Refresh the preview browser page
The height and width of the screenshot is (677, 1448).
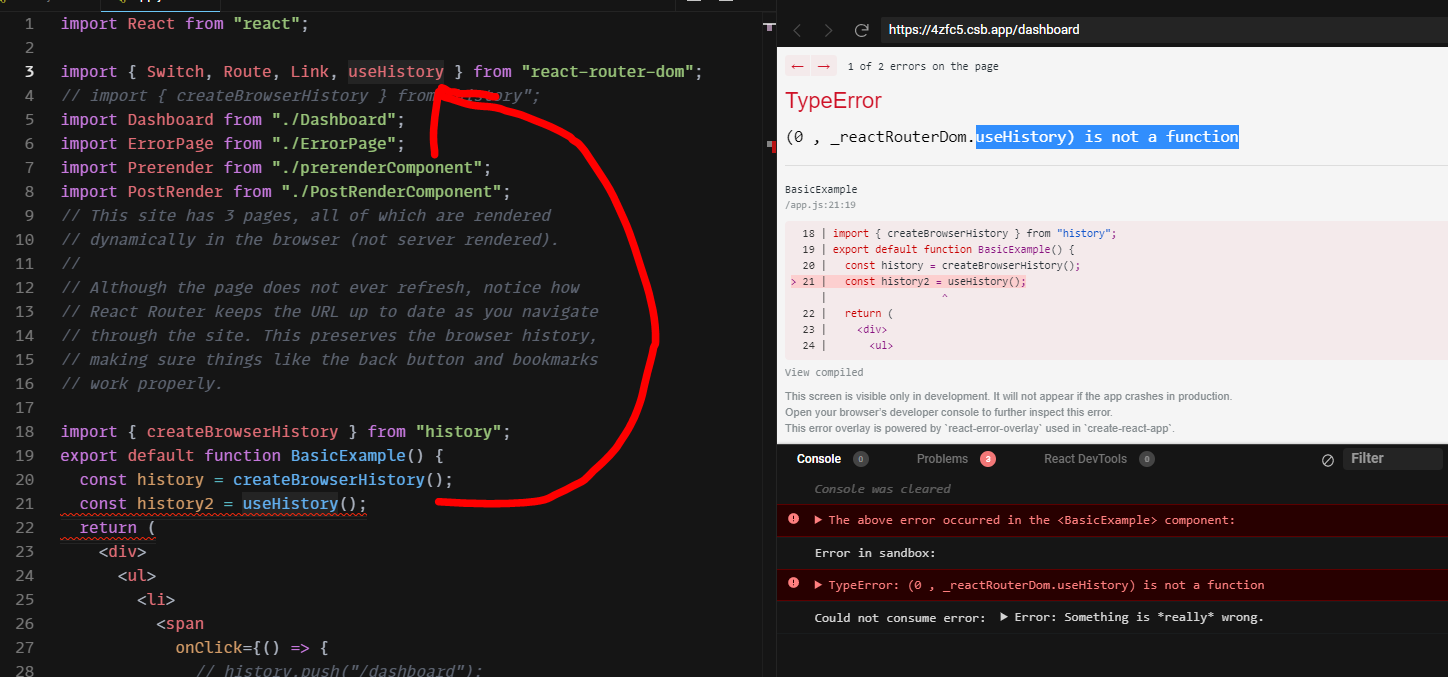click(x=861, y=30)
